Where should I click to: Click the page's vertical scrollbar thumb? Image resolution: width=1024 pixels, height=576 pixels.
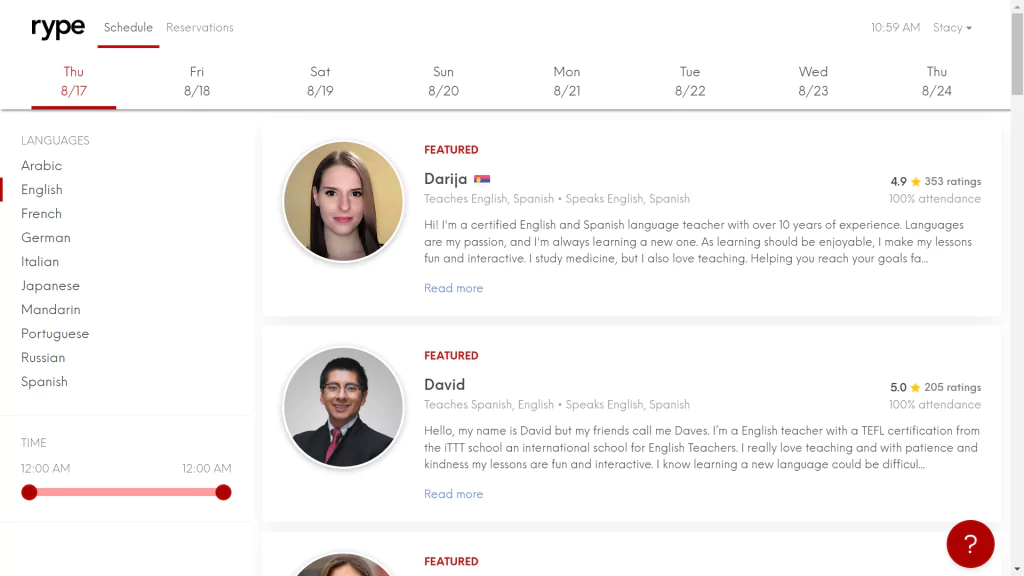[x=1017, y=52]
